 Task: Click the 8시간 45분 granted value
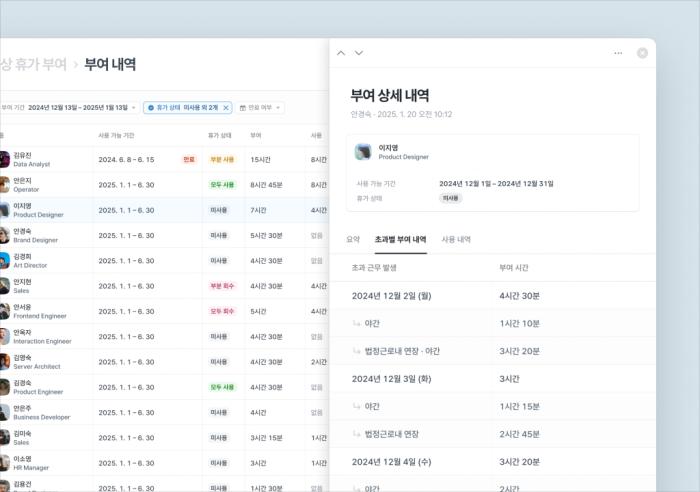pos(266,185)
